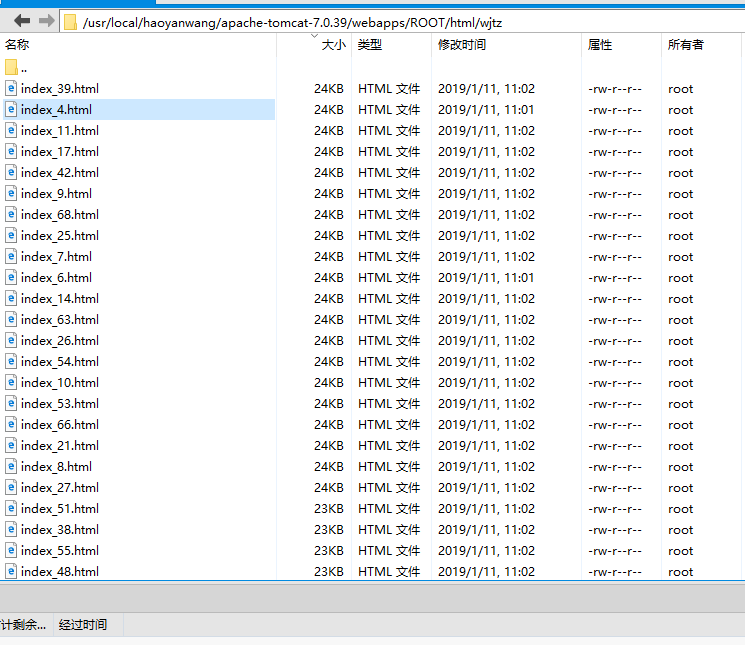
Task: Click file icon of index_68.html
Action: 11,214
